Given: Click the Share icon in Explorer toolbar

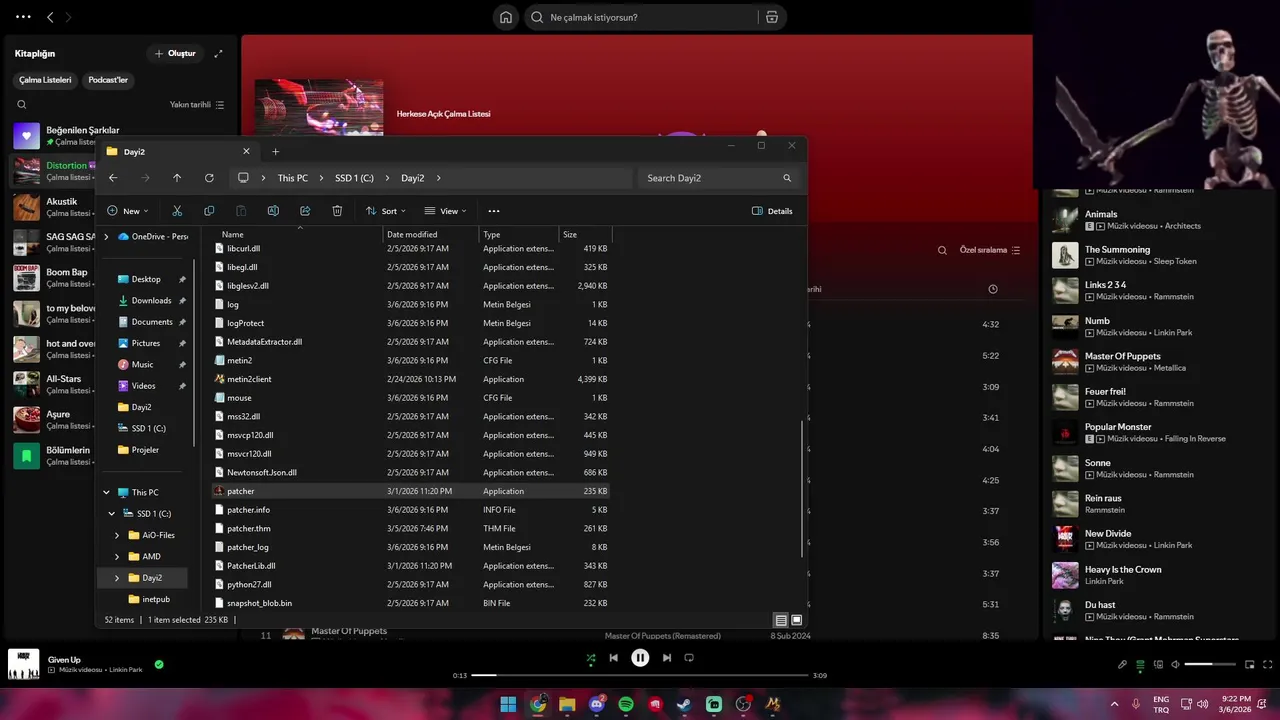Looking at the screenshot, I should point(305,211).
